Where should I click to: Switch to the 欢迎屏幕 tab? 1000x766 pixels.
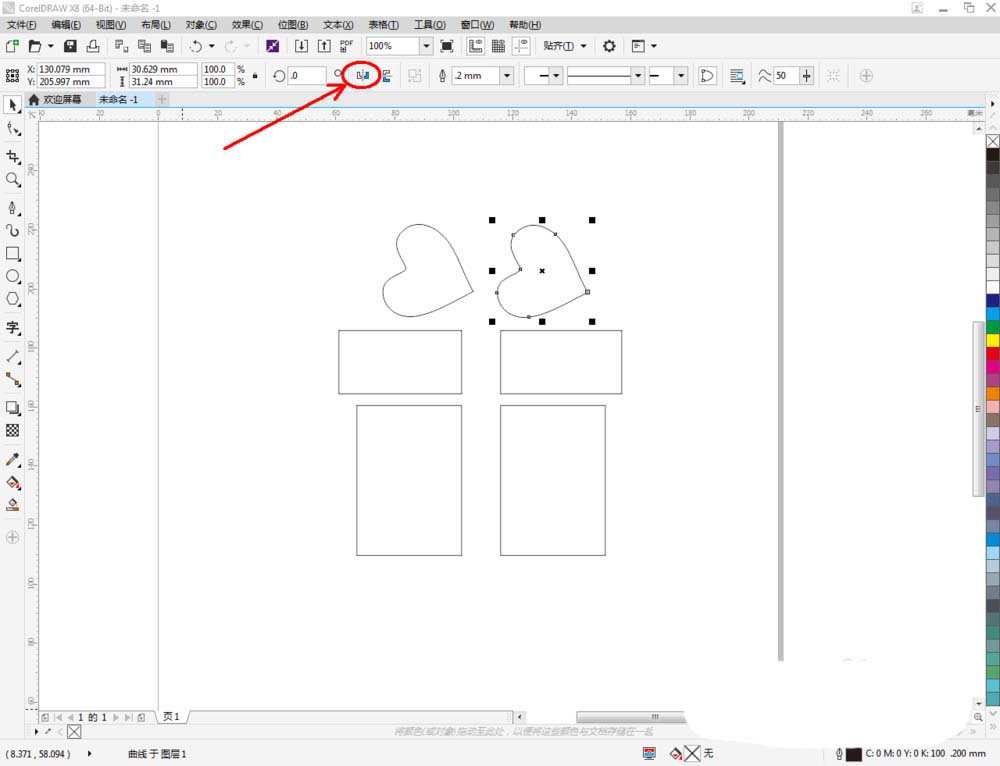point(55,99)
